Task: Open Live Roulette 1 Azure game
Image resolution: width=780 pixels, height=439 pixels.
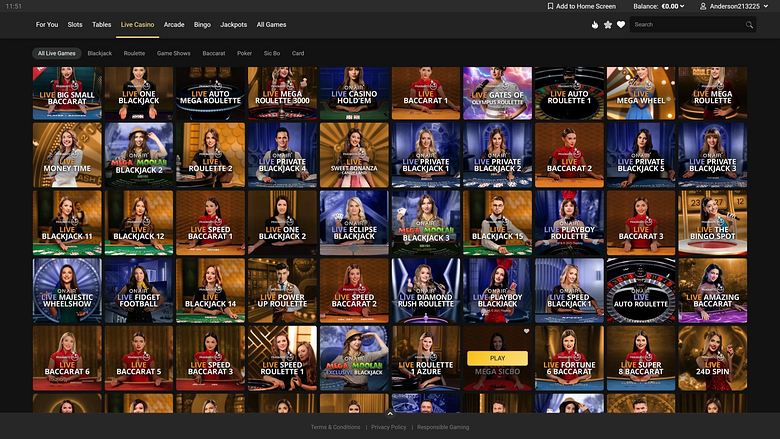Action: pyautogui.click(x=426, y=358)
